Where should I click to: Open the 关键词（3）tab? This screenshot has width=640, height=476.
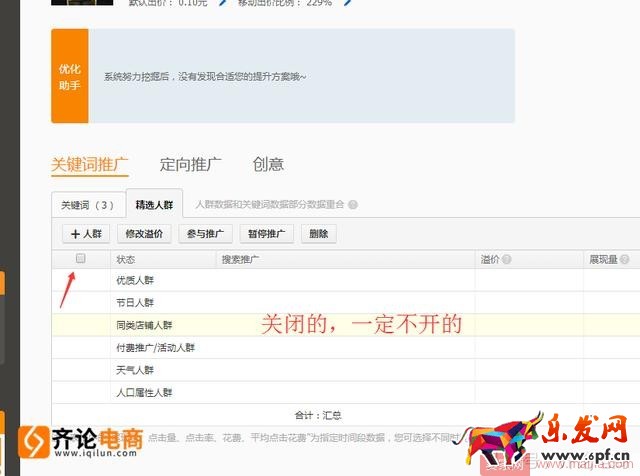(x=88, y=205)
